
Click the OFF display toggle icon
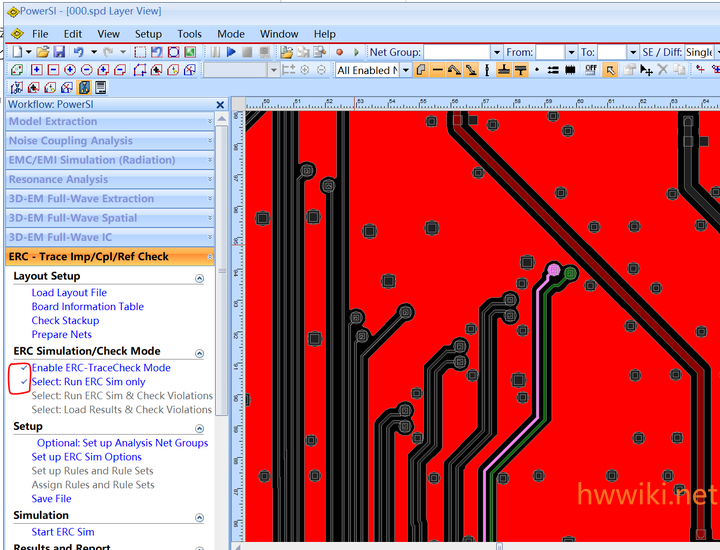[x=591, y=70]
